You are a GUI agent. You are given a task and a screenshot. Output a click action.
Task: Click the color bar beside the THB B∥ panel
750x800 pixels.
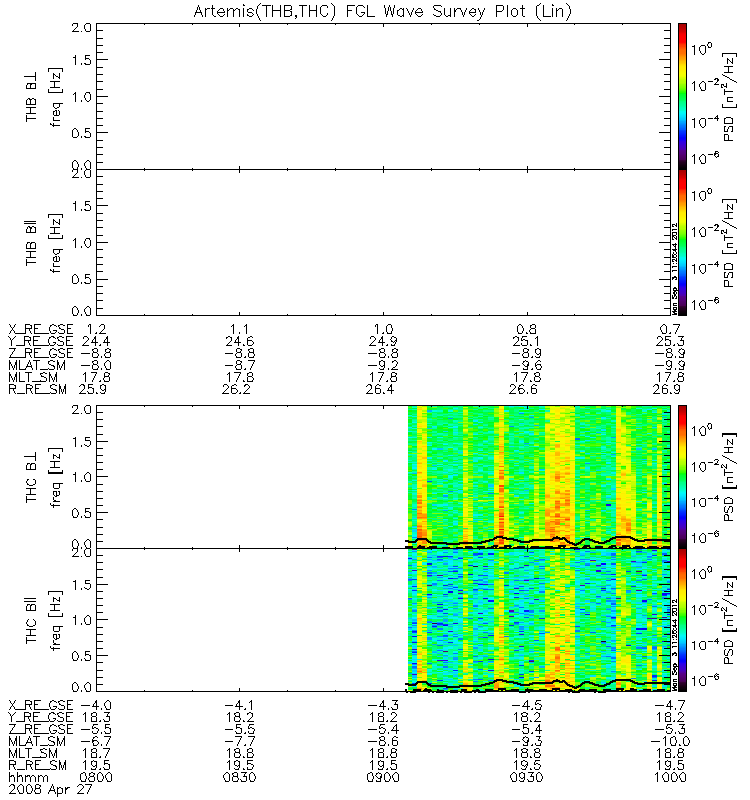pos(682,242)
